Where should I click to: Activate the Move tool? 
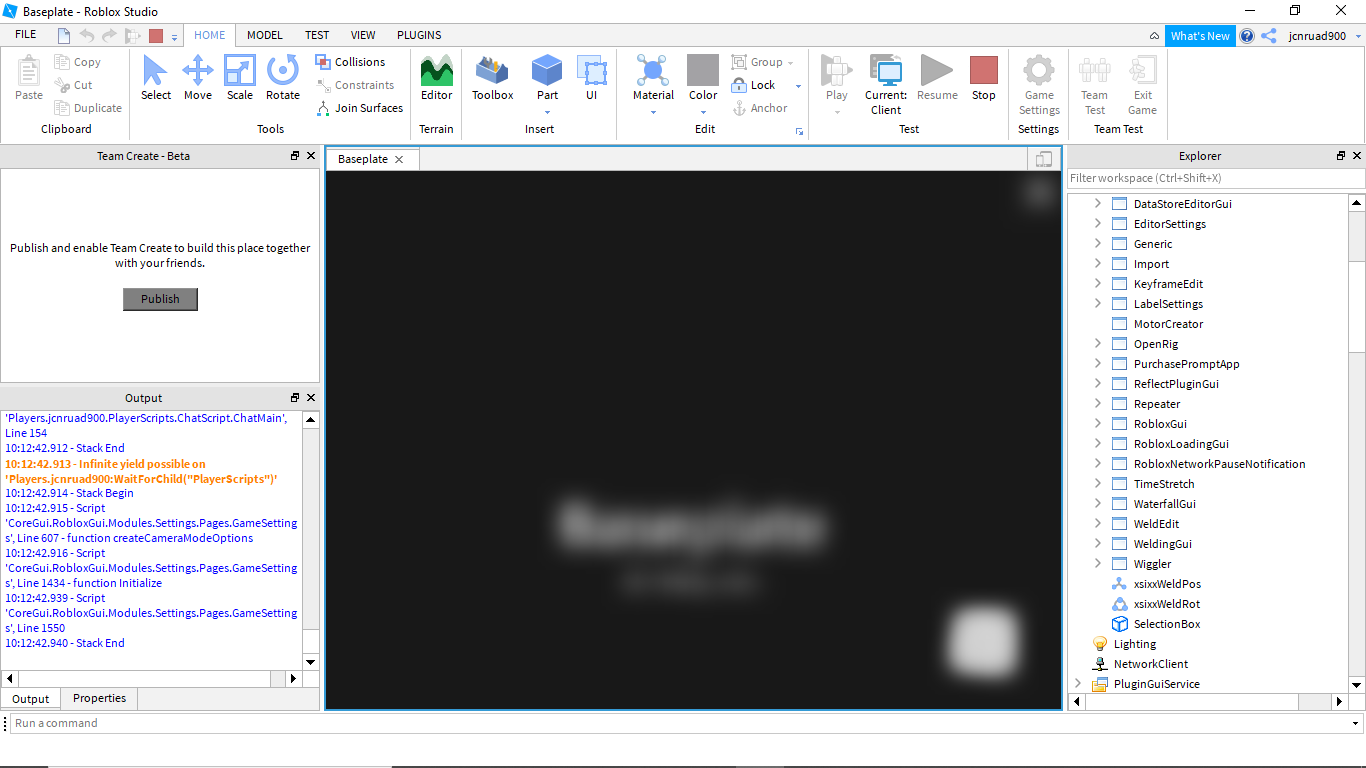(x=198, y=77)
